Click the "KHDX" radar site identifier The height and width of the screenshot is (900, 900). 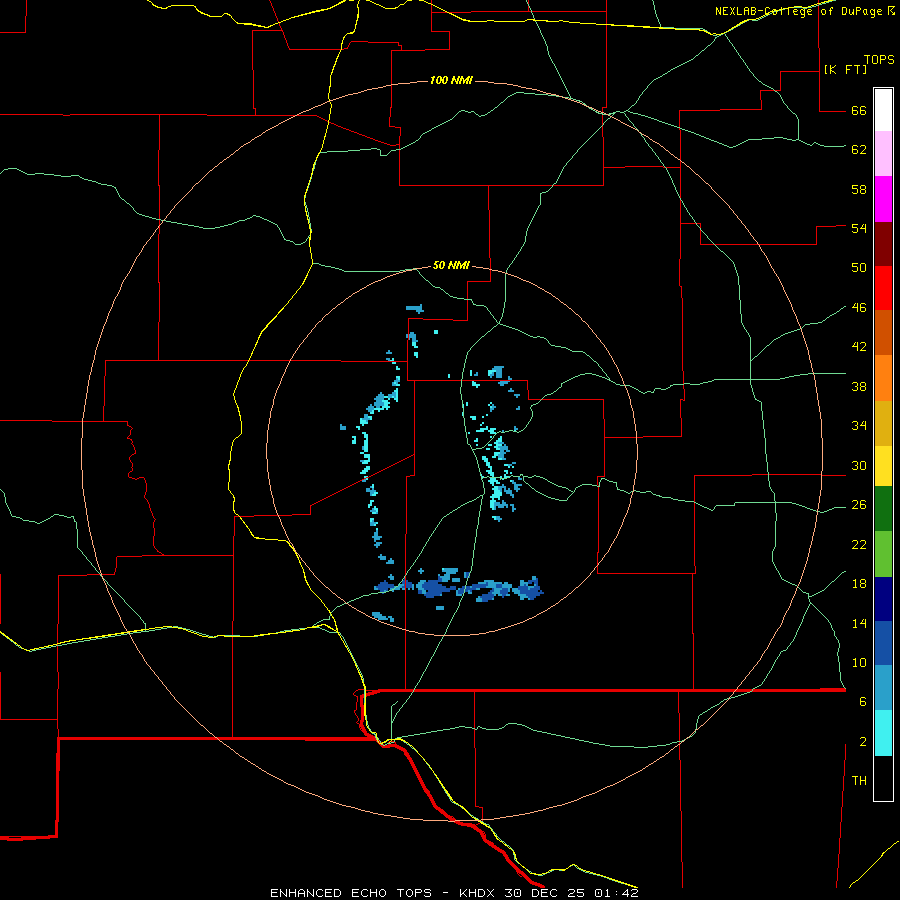(x=478, y=893)
